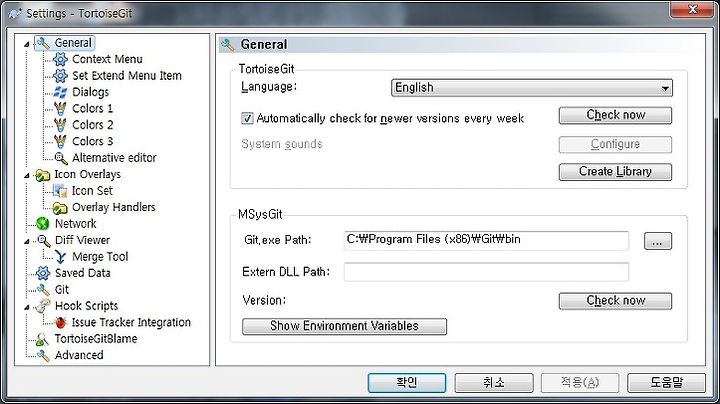
Task: Open Colors 1 settings
Action: pyautogui.click(x=92, y=108)
